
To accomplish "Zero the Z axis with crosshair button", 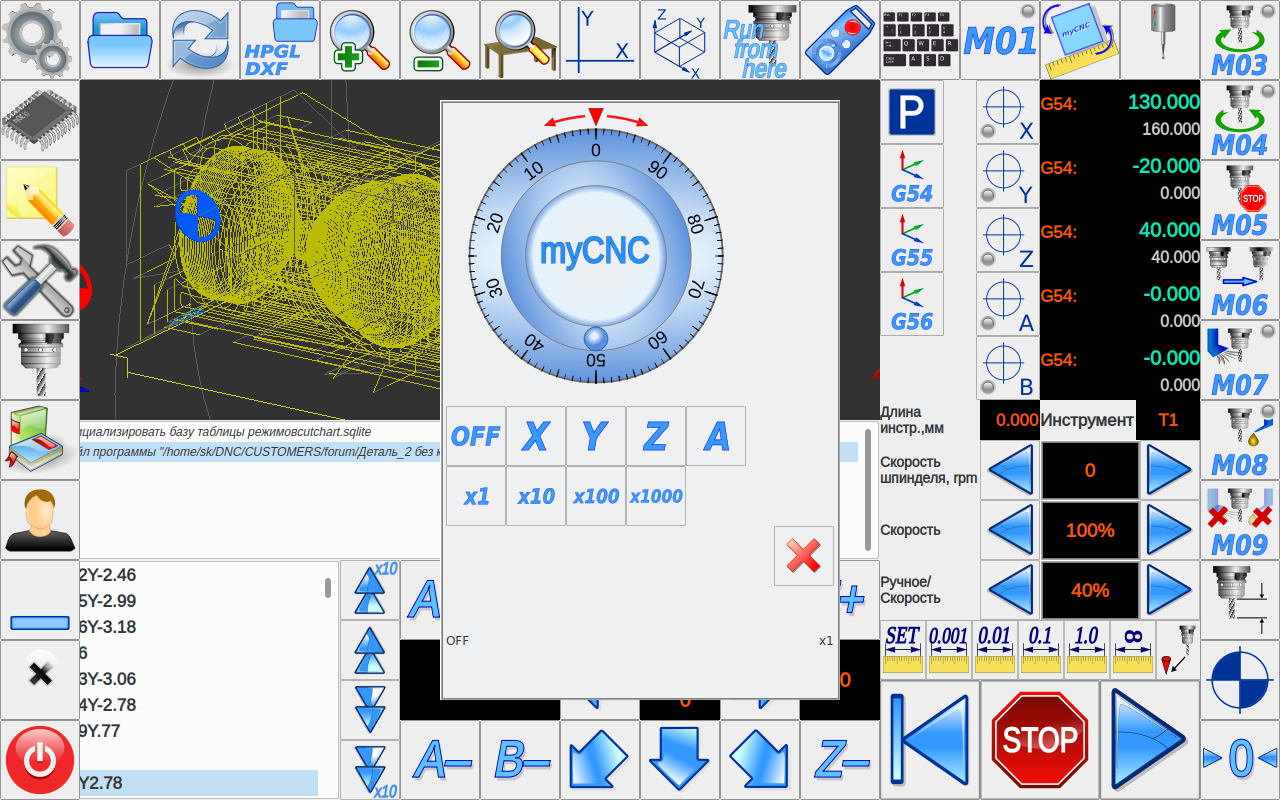I will click(1008, 240).
